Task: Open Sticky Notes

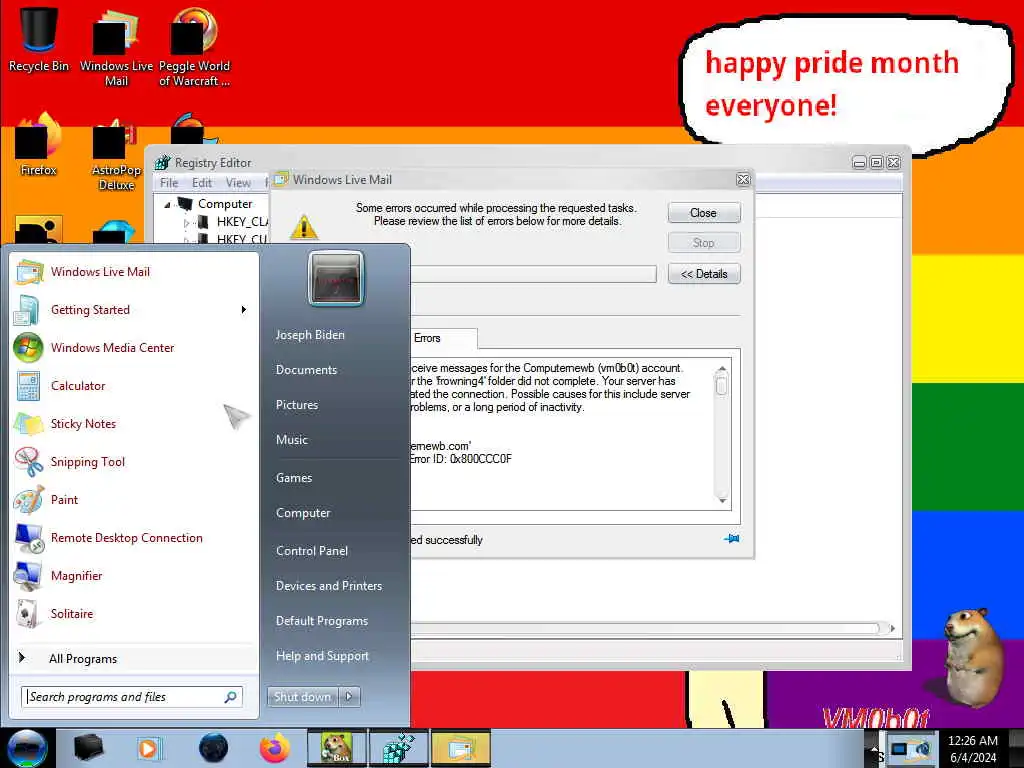Action: coord(134,423)
